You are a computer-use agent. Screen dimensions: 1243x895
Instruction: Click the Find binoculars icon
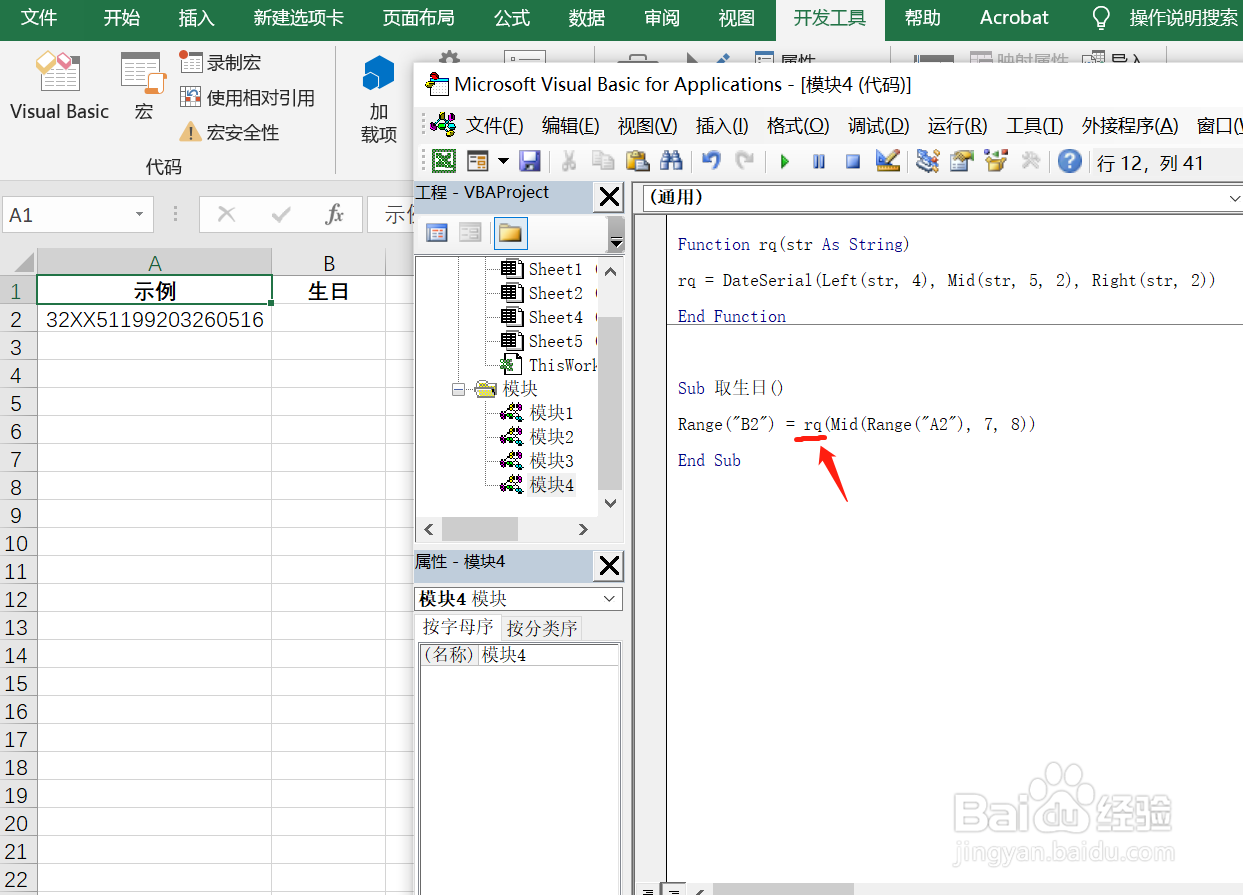click(x=671, y=161)
